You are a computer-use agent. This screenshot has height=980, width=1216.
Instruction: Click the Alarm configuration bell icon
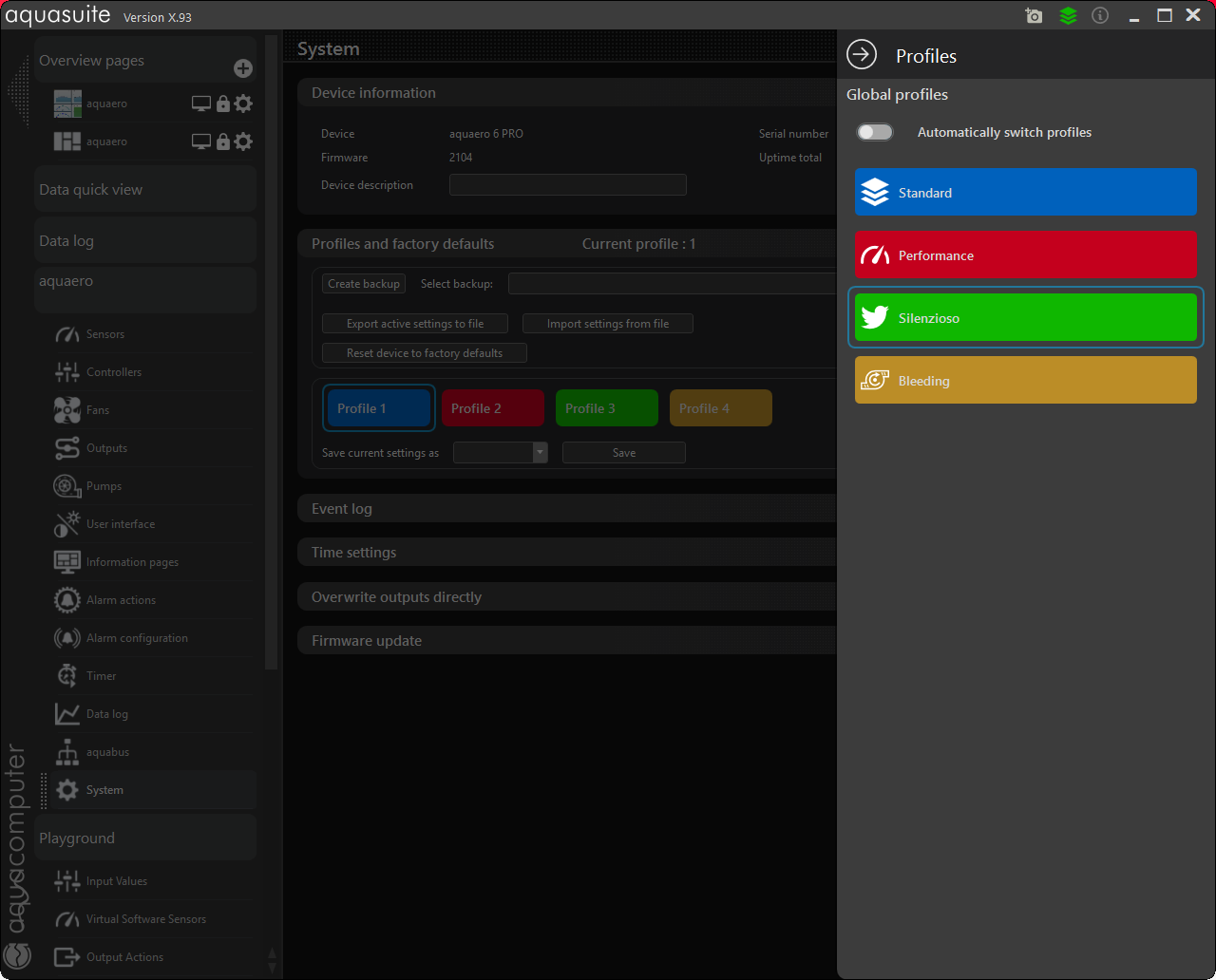(67, 638)
